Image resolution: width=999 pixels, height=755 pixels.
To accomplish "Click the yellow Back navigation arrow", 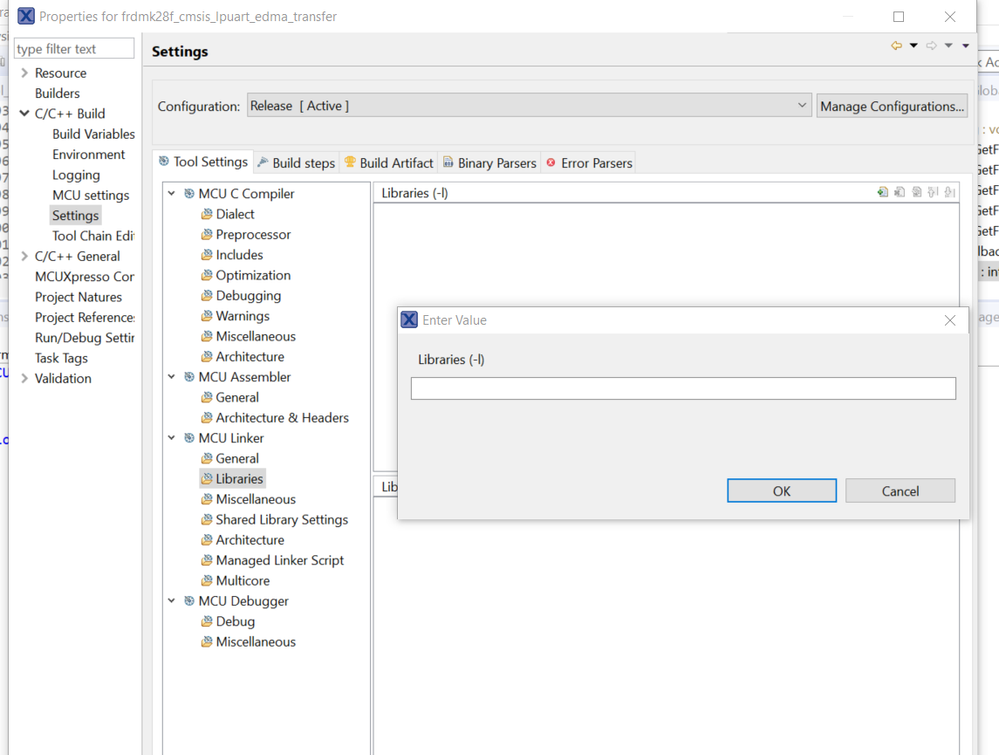I will [896, 46].
